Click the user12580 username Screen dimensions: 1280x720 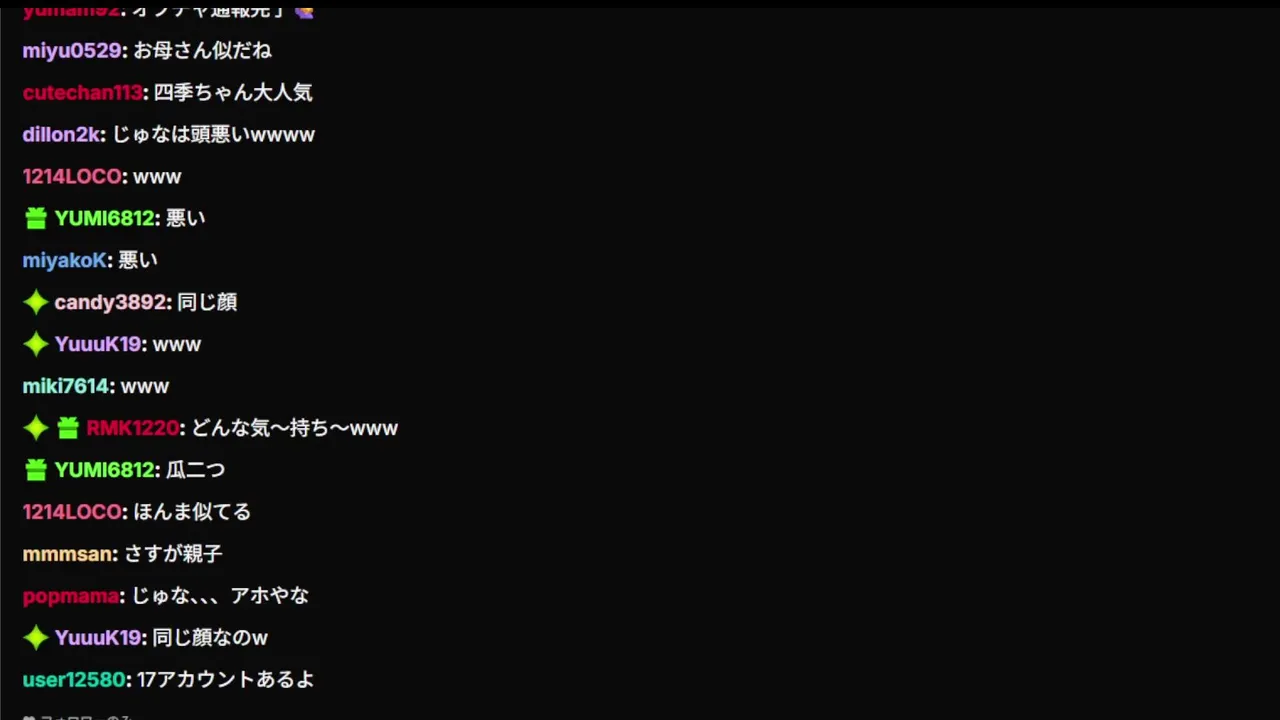[74, 680]
